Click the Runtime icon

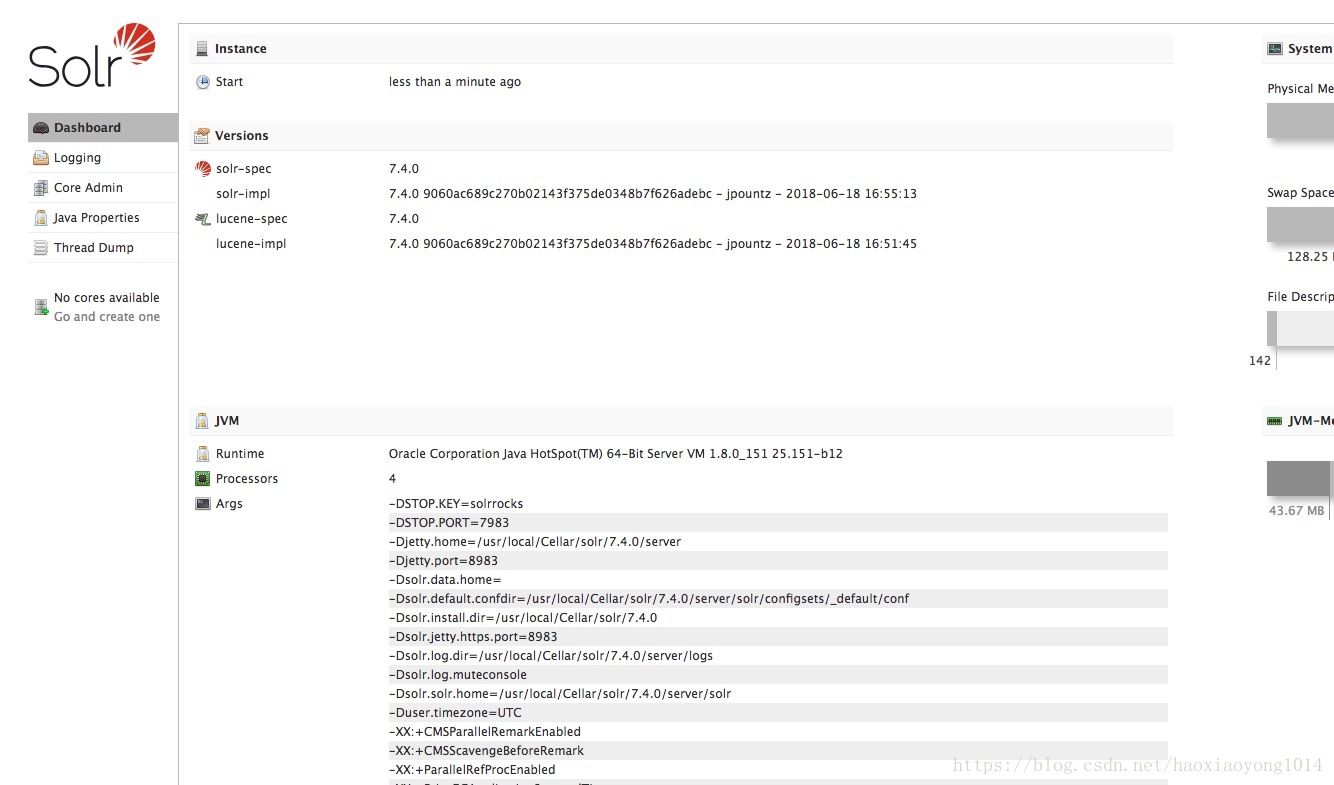[203, 454]
